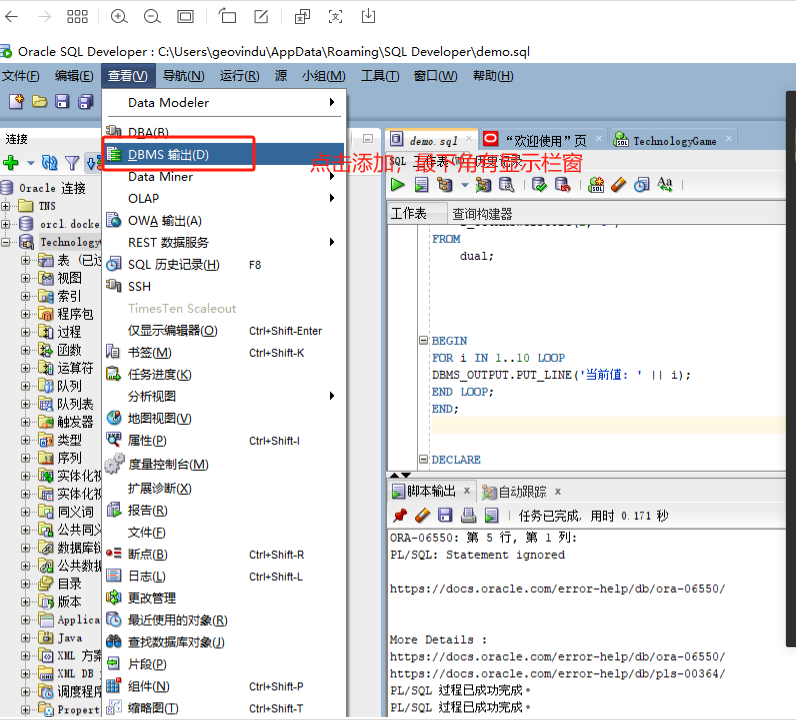Open 断点(B) menu item

(224, 554)
